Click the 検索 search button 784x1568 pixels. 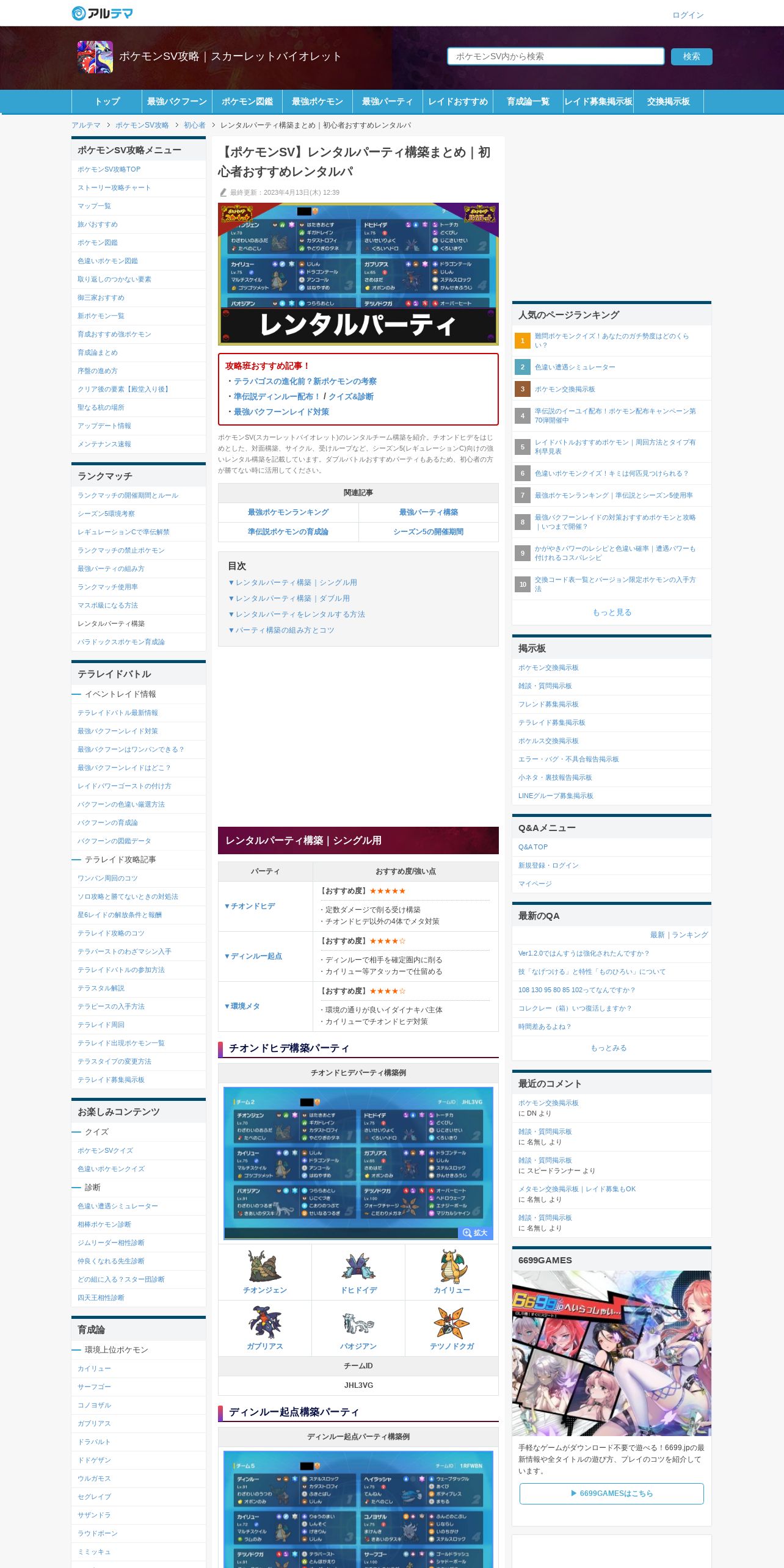[x=691, y=56]
